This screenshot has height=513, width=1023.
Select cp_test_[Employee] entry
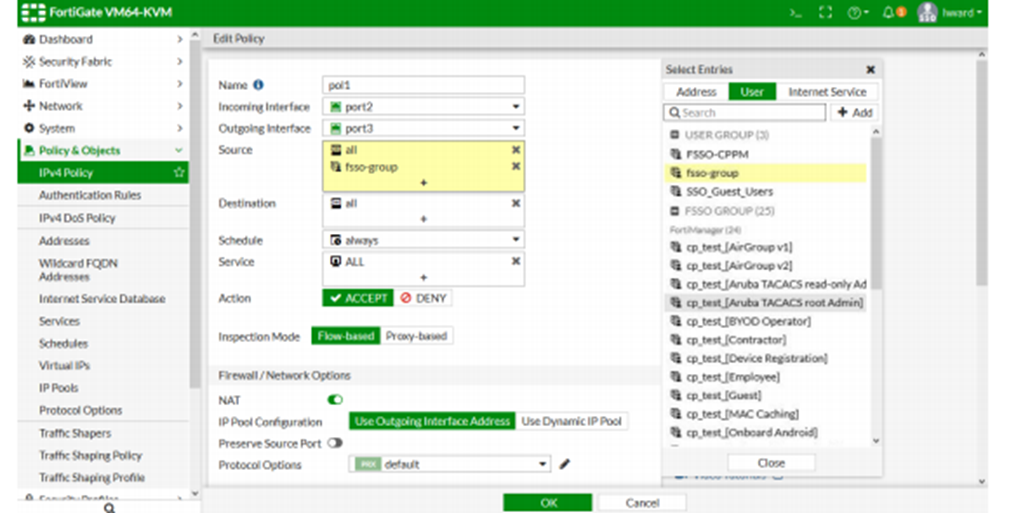coord(765,377)
